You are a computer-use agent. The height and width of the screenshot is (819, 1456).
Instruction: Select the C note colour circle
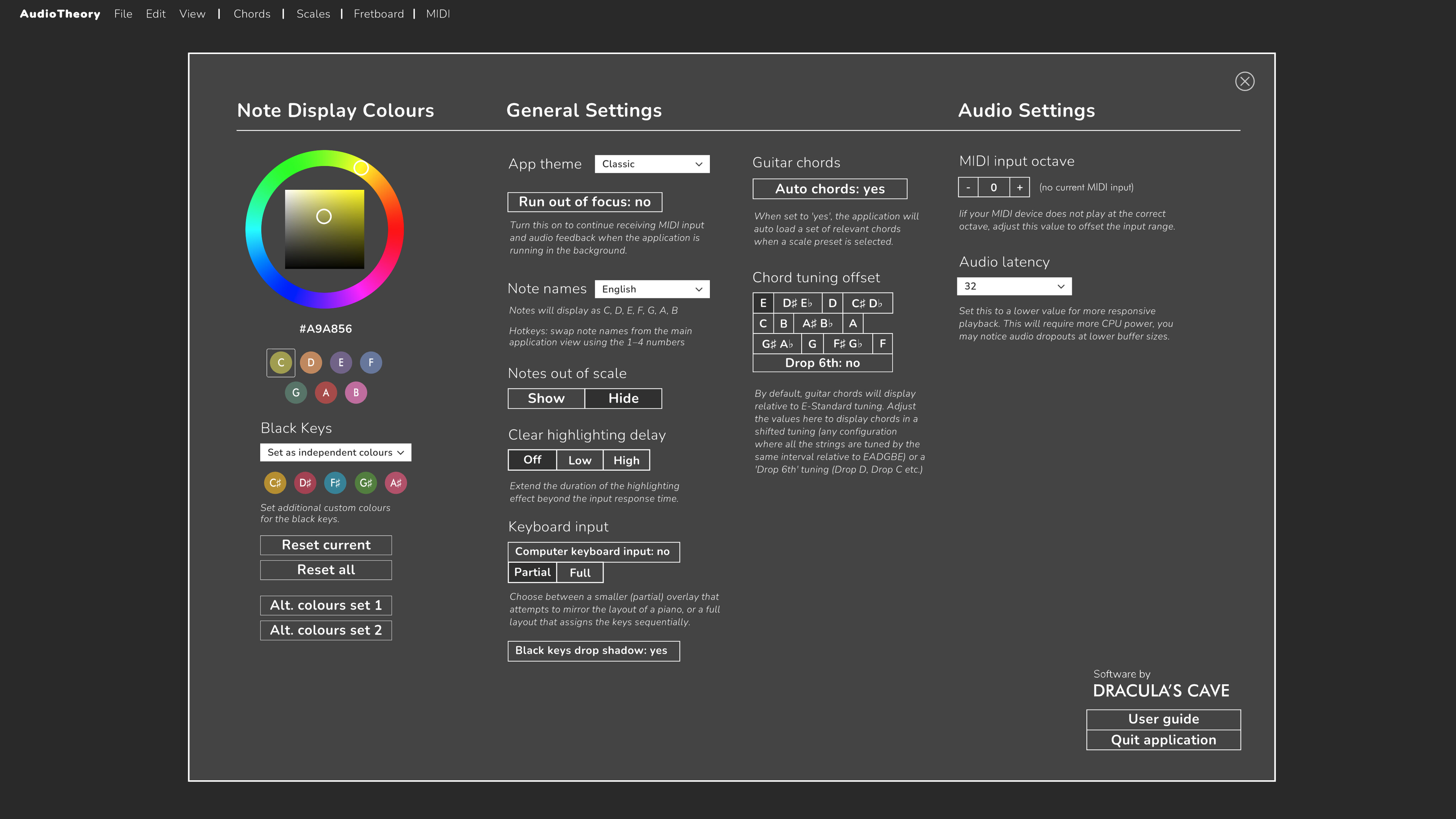pyautogui.click(x=280, y=362)
